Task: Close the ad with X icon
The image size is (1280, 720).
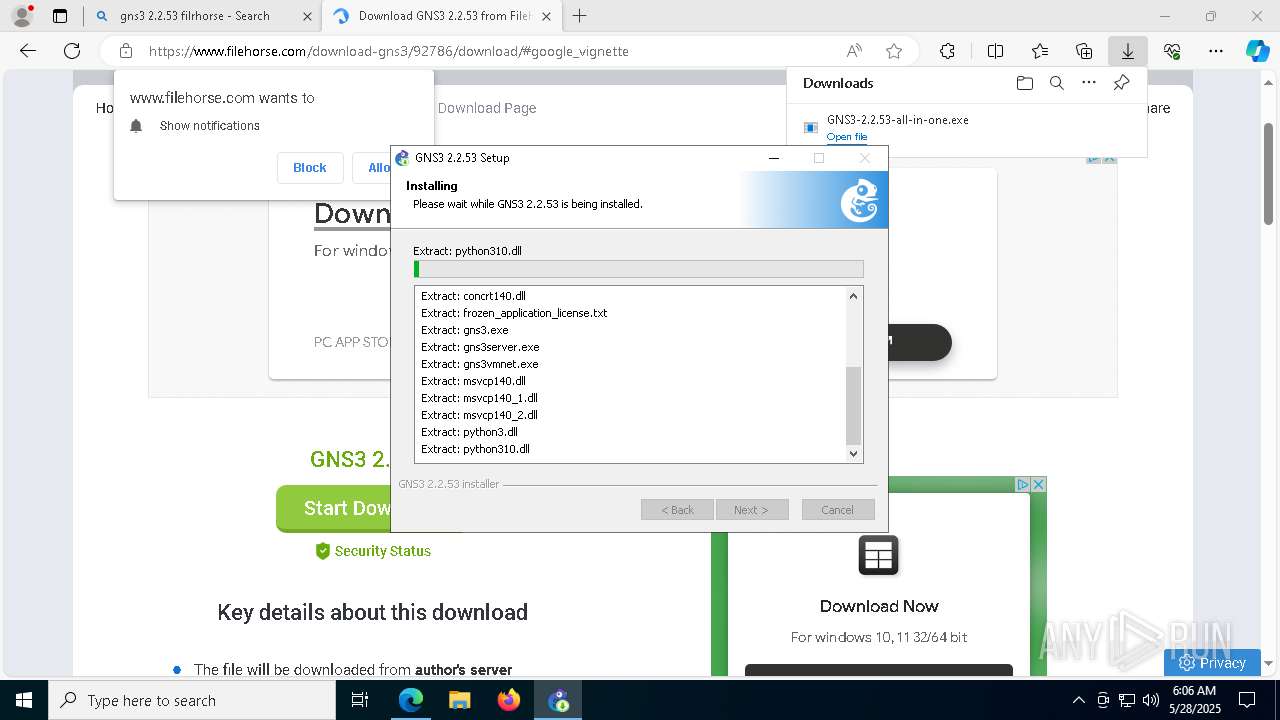Action: click(1038, 484)
